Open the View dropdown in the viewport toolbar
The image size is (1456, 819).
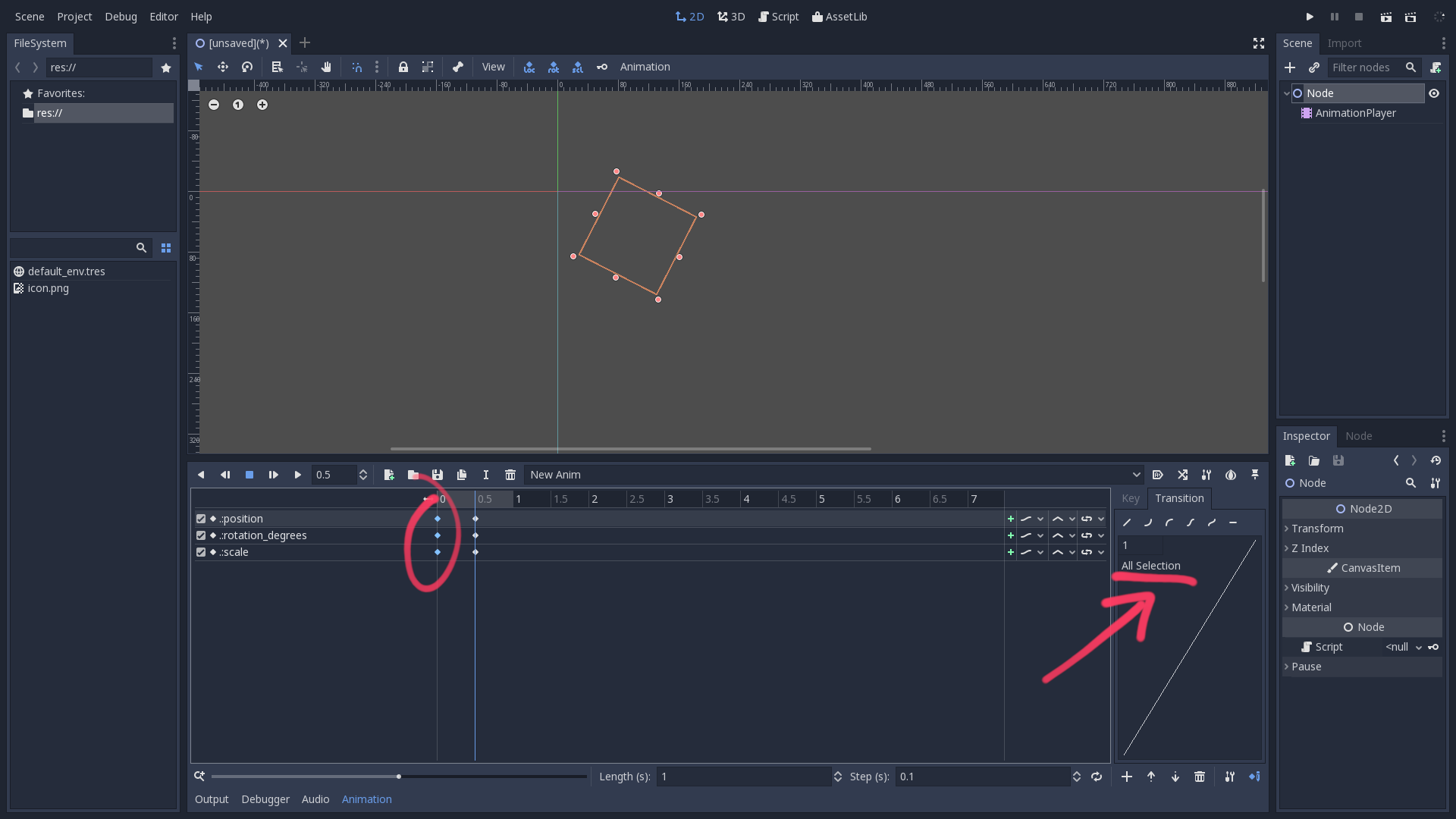click(x=493, y=67)
